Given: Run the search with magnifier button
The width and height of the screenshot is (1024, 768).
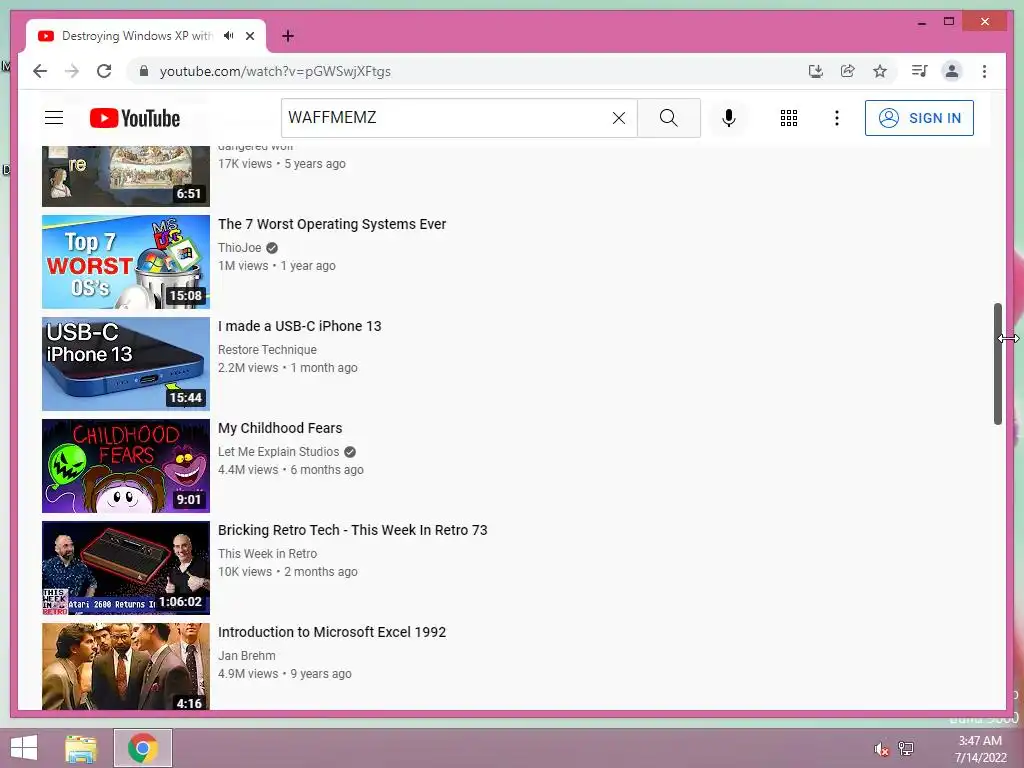Looking at the screenshot, I should point(669,118).
